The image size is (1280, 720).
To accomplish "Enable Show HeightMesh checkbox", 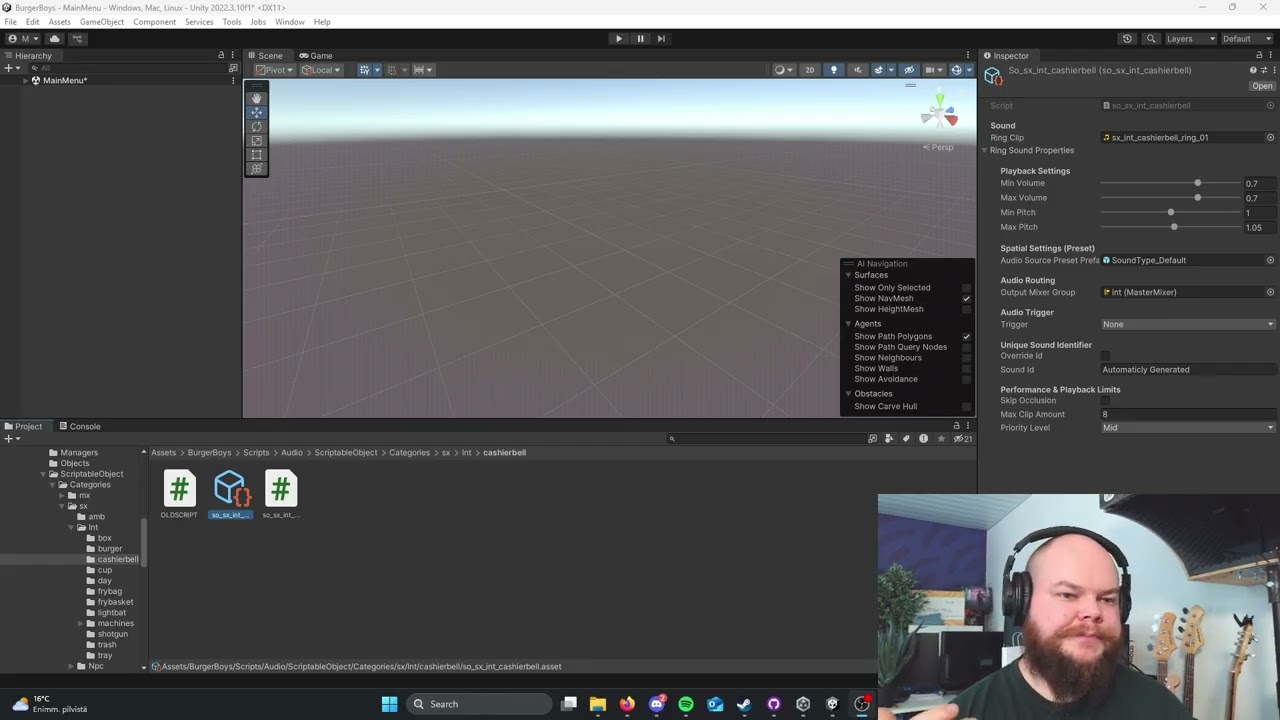I will 966,309.
